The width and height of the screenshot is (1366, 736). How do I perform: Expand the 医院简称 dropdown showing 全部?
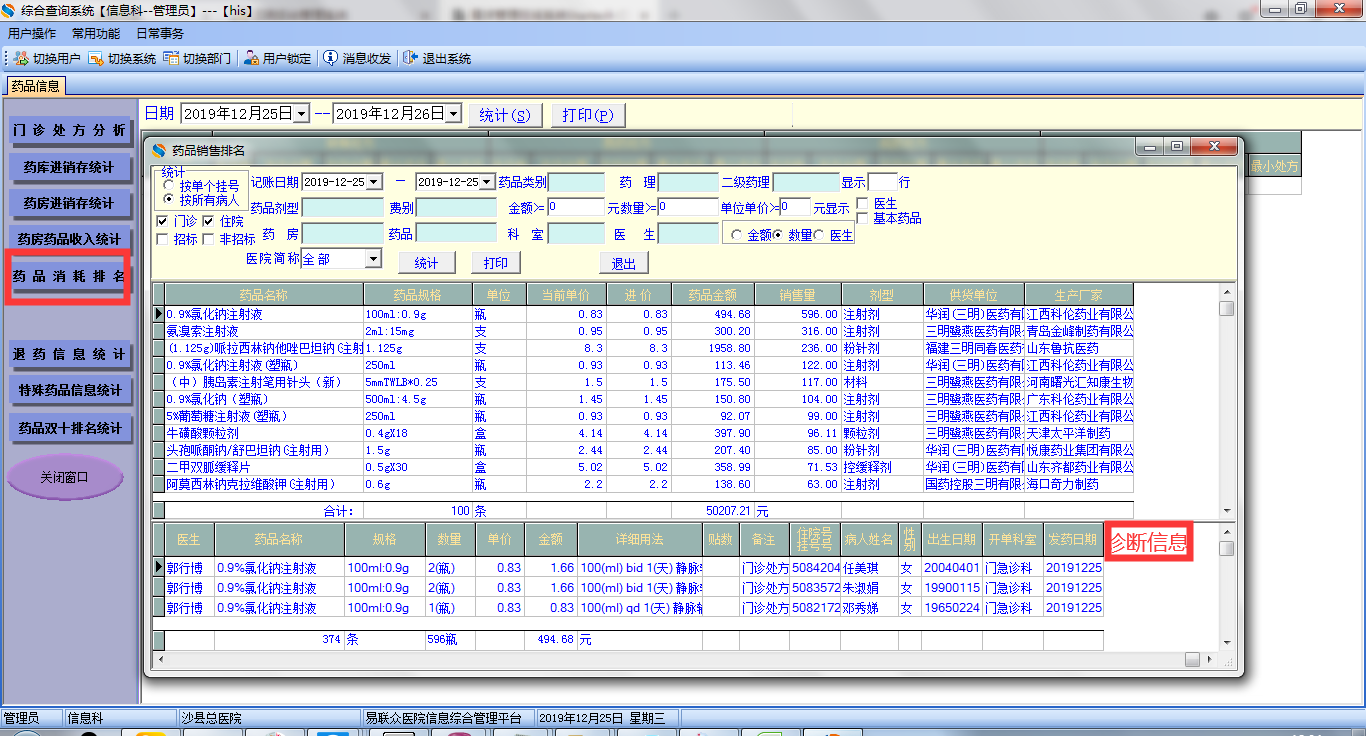[x=373, y=259]
